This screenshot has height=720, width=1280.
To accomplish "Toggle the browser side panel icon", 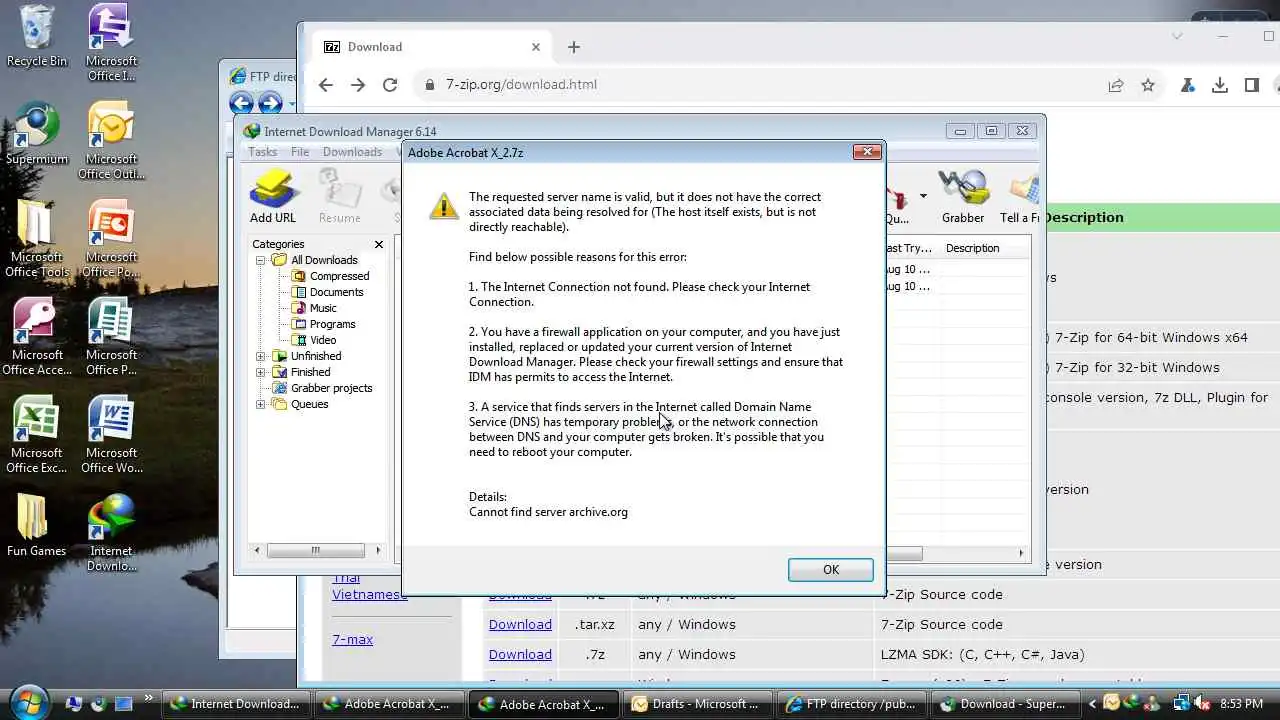I will pos(1252,85).
